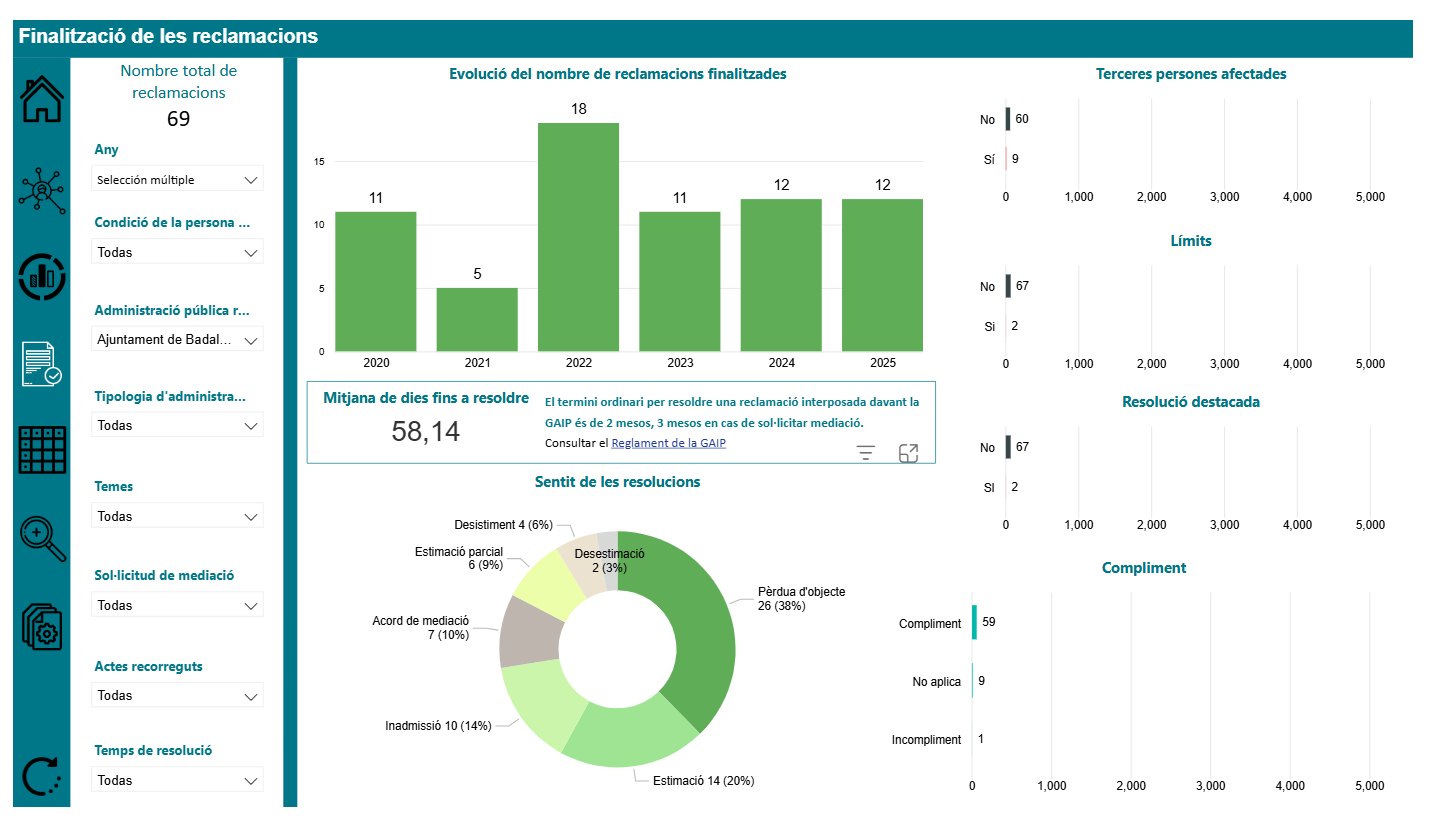
Task: Select the 2022 bar in evolution chart
Action: (578, 237)
